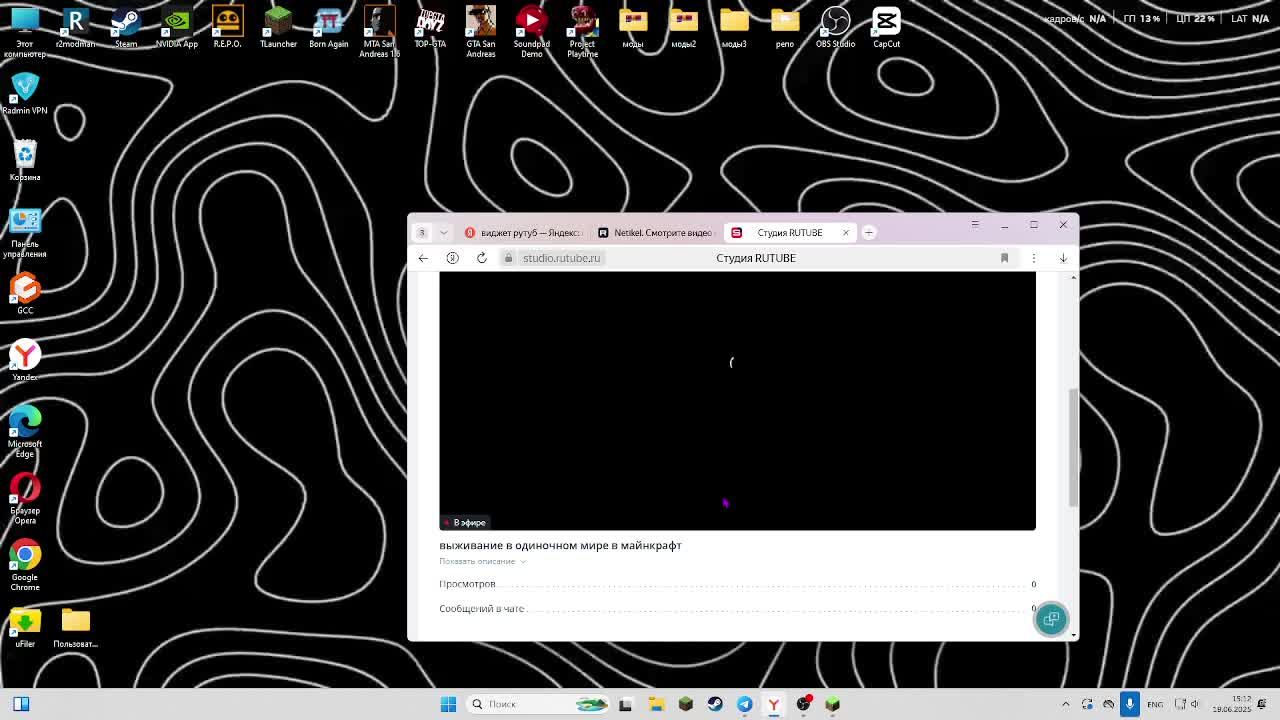1280x720 pixels.
Task: Click the padlock site security icon
Action: (509, 258)
